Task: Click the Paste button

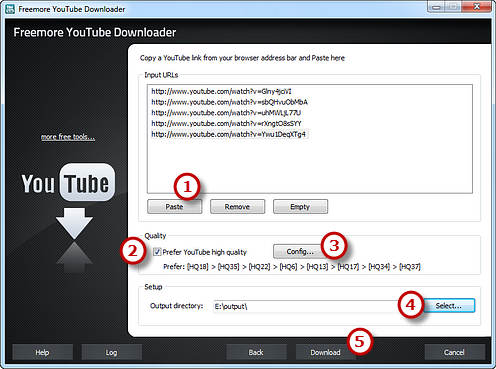Action: tap(174, 207)
